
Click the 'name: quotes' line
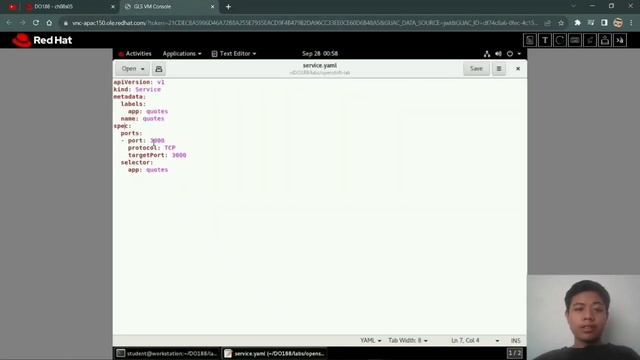point(142,119)
